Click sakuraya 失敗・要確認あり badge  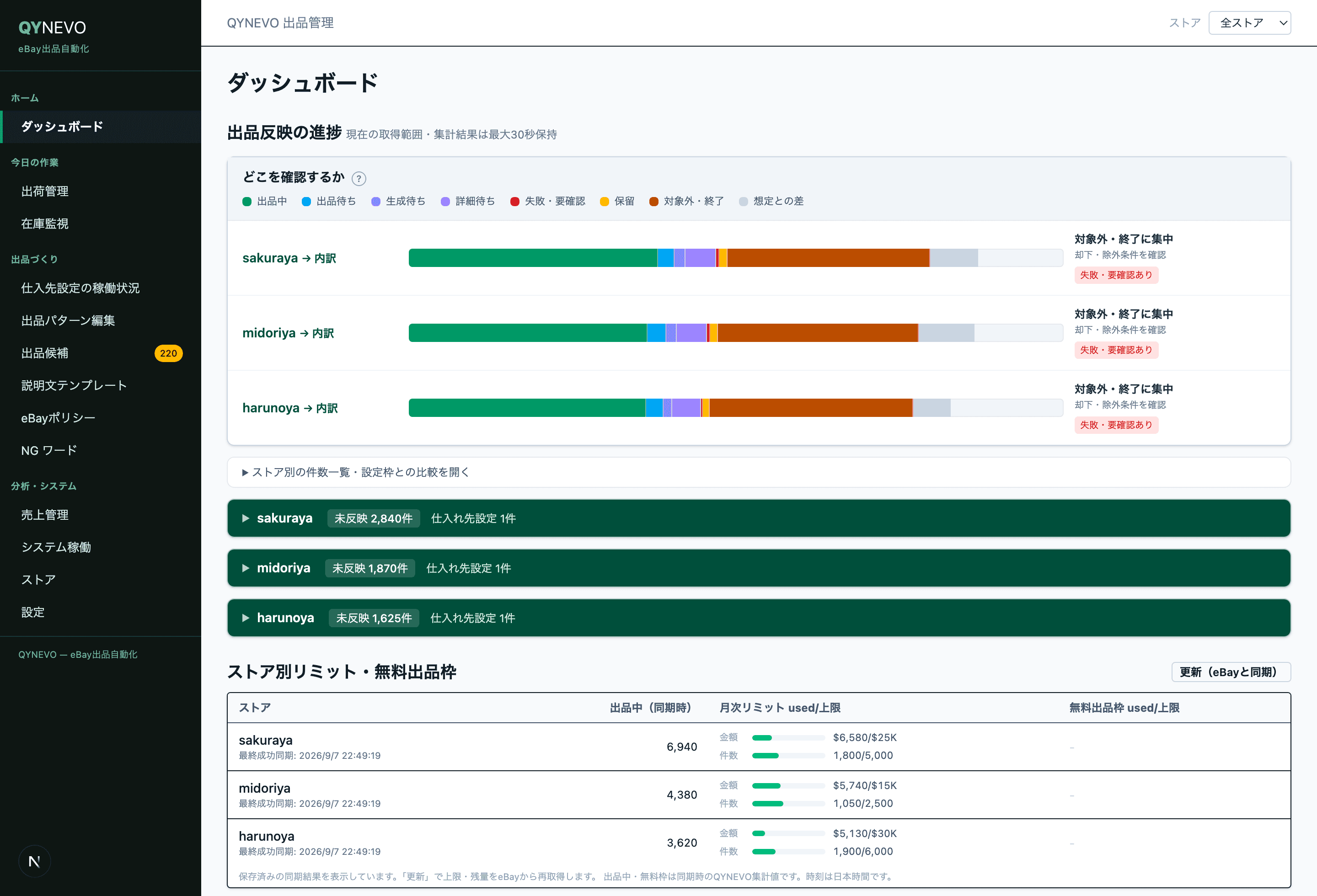[x=1116, y=275]
